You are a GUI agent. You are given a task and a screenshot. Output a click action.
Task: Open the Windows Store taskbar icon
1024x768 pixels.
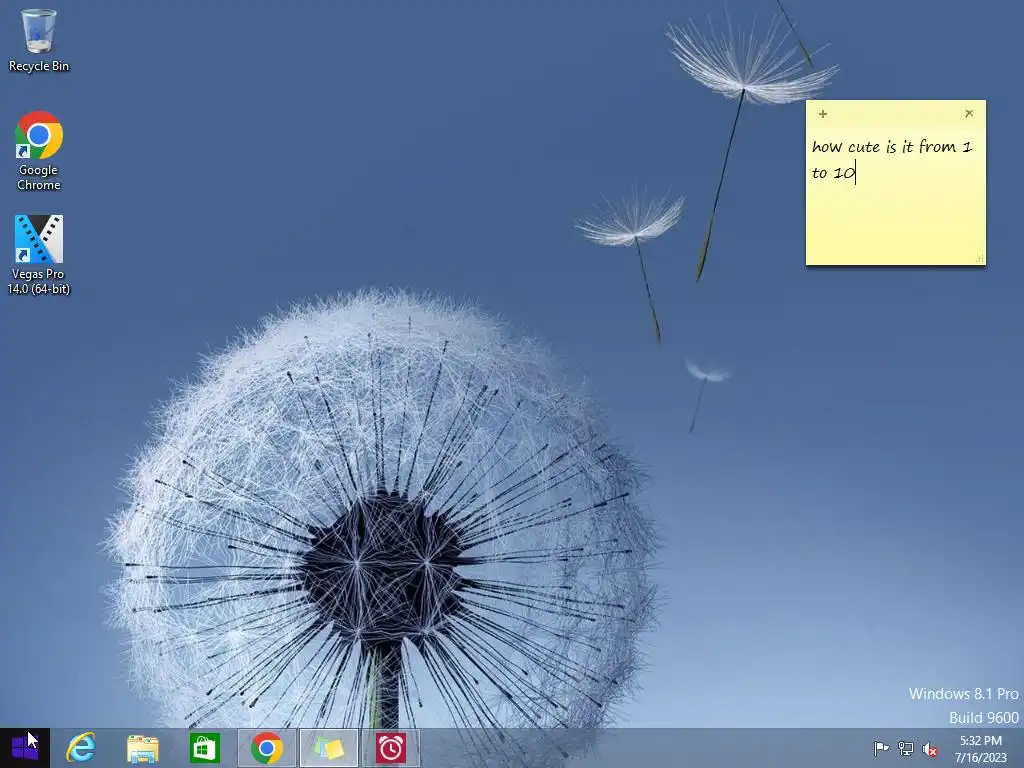(x=204, y=748)
